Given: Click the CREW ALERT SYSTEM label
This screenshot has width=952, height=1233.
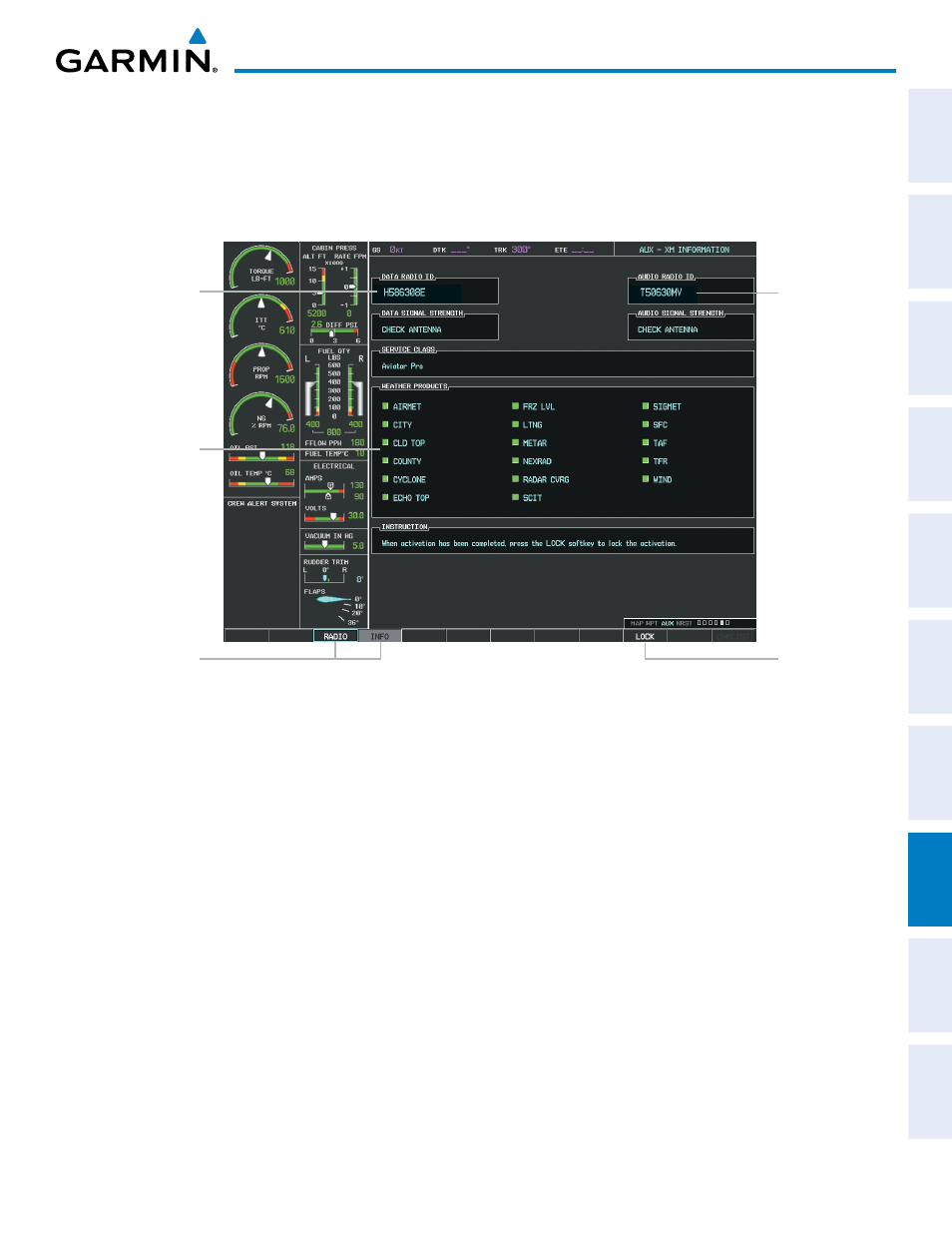Looking at the screenshot, I should click(261, 503).
